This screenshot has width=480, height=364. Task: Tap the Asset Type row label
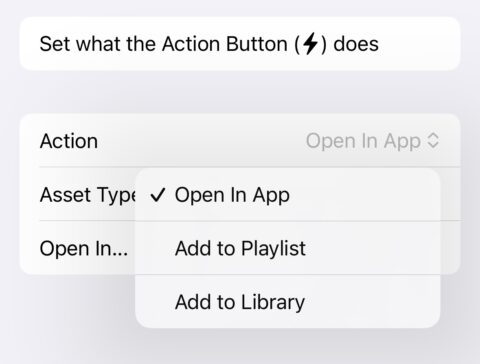click(88, 195)
